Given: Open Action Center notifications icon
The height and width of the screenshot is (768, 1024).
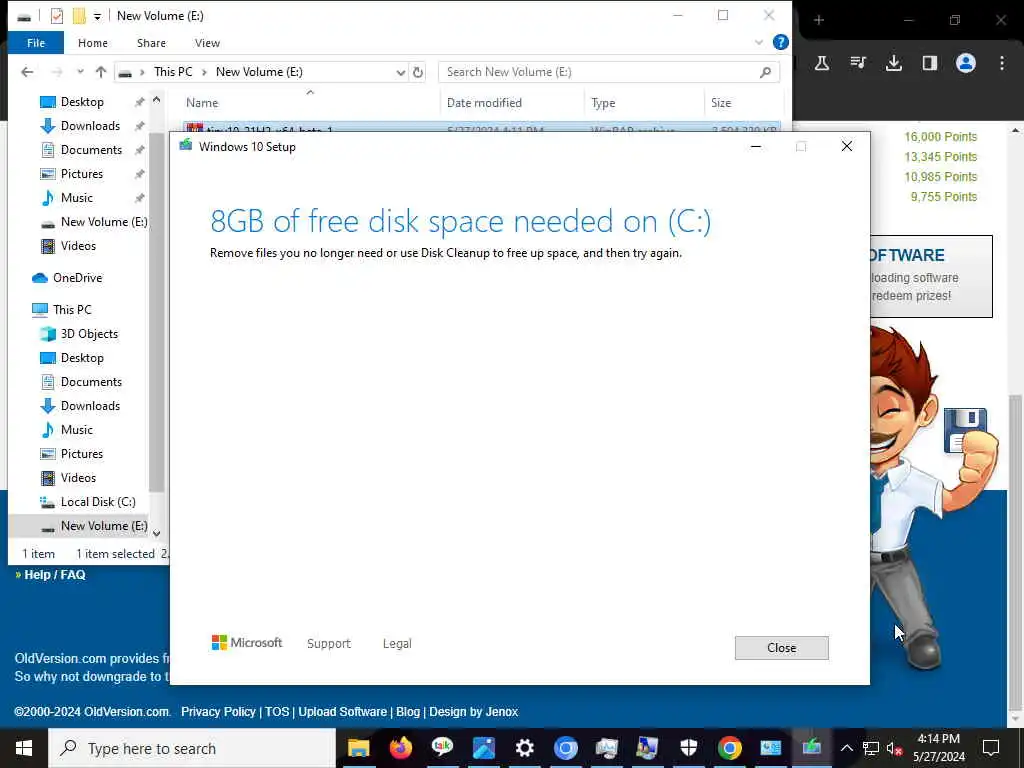Looking at the screenshot, I should tap(991, 748).
